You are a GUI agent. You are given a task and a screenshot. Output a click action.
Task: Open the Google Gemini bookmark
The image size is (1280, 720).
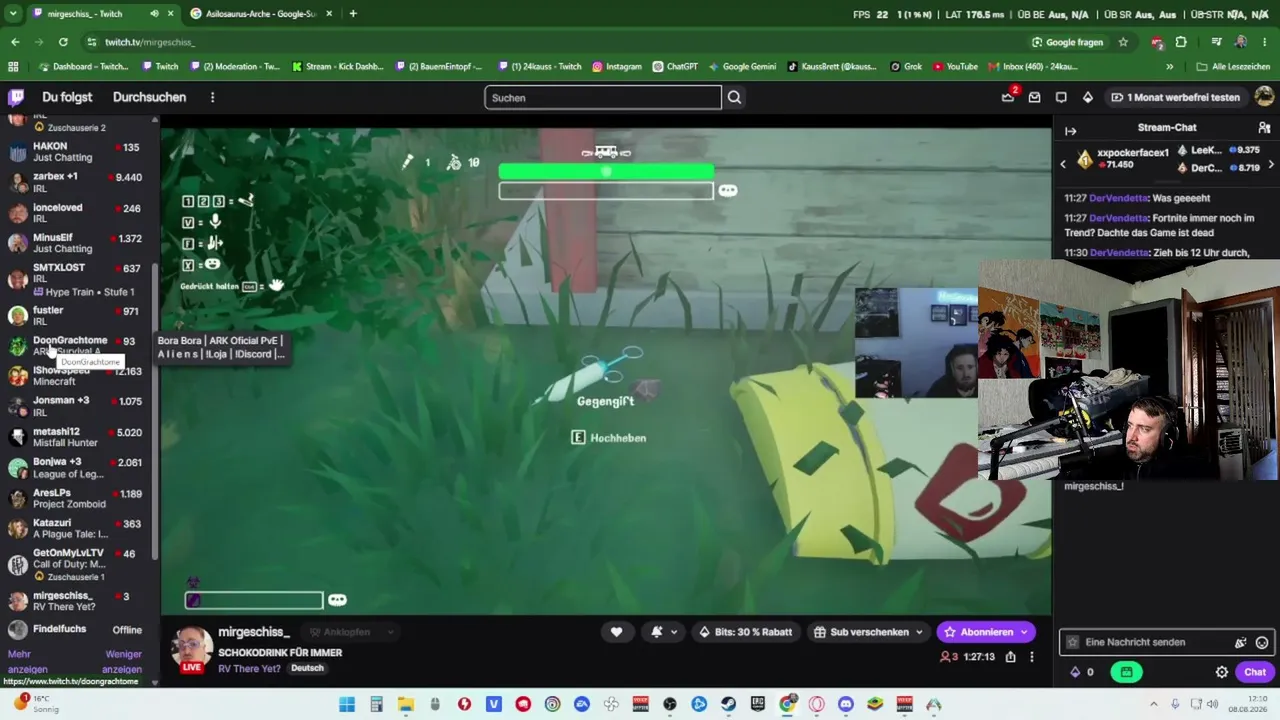point(742,67)
